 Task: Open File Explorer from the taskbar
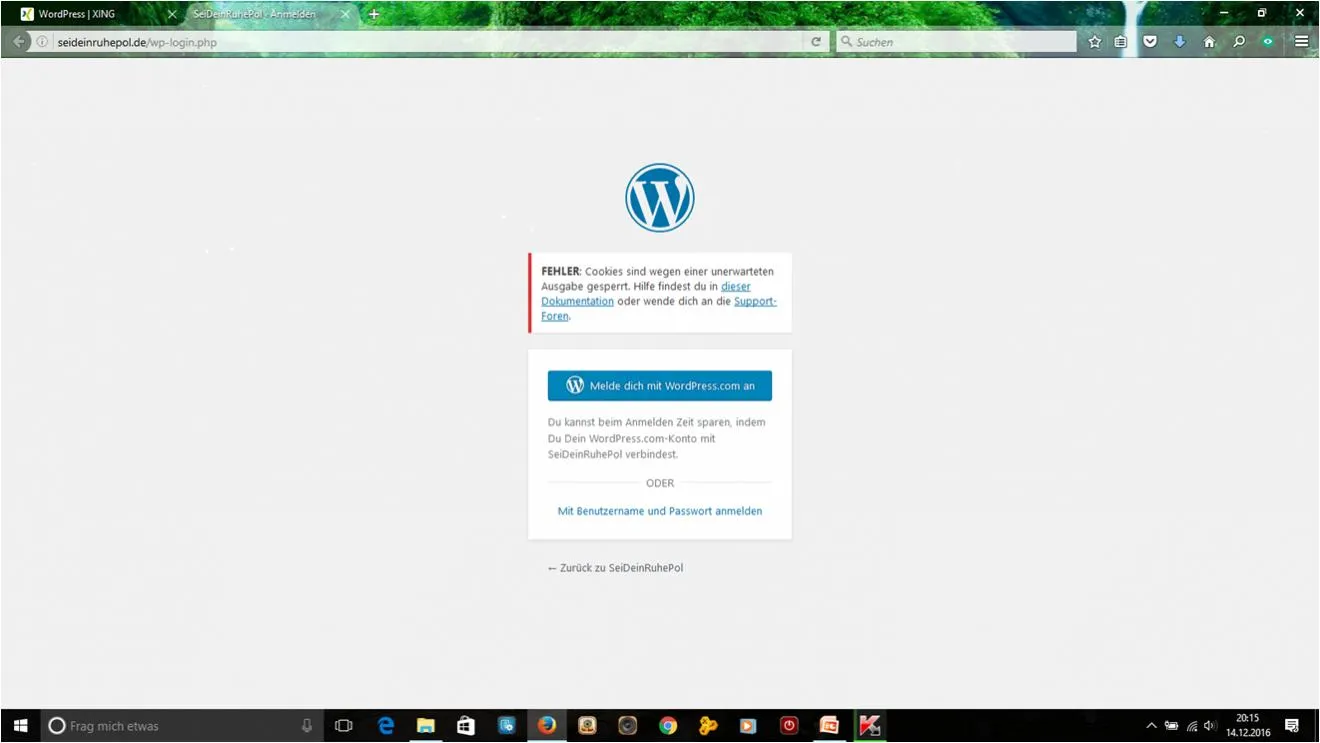[426, 726]
